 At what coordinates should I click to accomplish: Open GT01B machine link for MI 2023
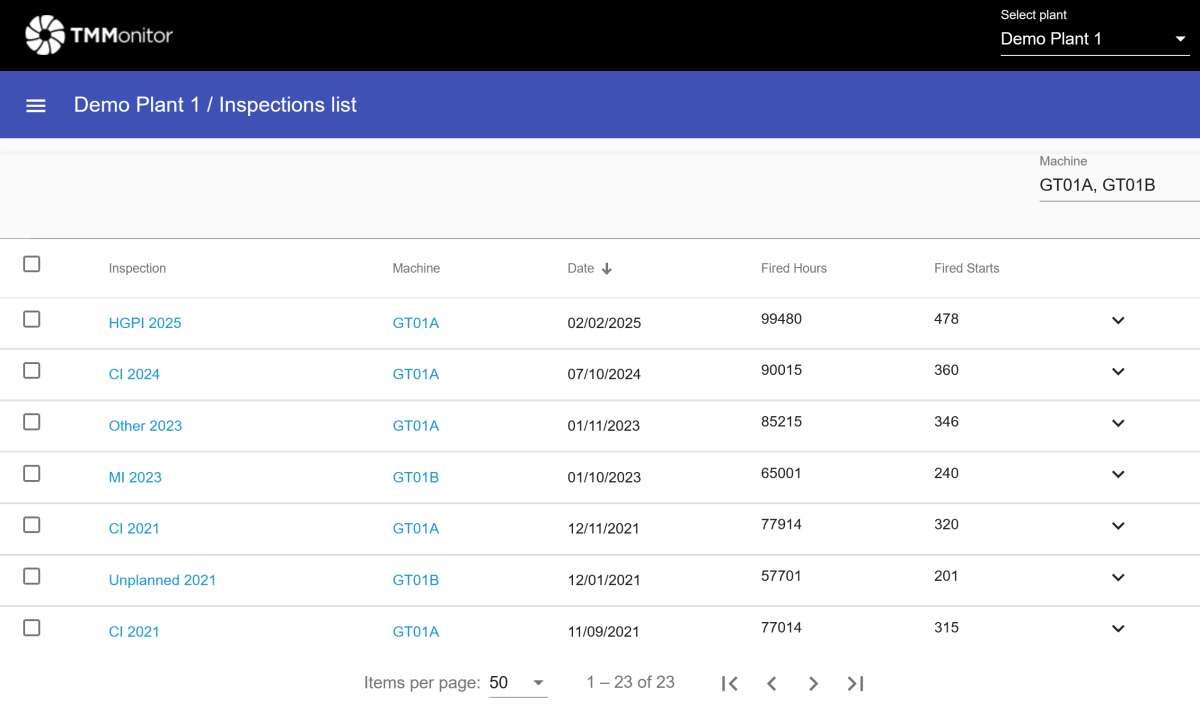(x=415, y=477)
